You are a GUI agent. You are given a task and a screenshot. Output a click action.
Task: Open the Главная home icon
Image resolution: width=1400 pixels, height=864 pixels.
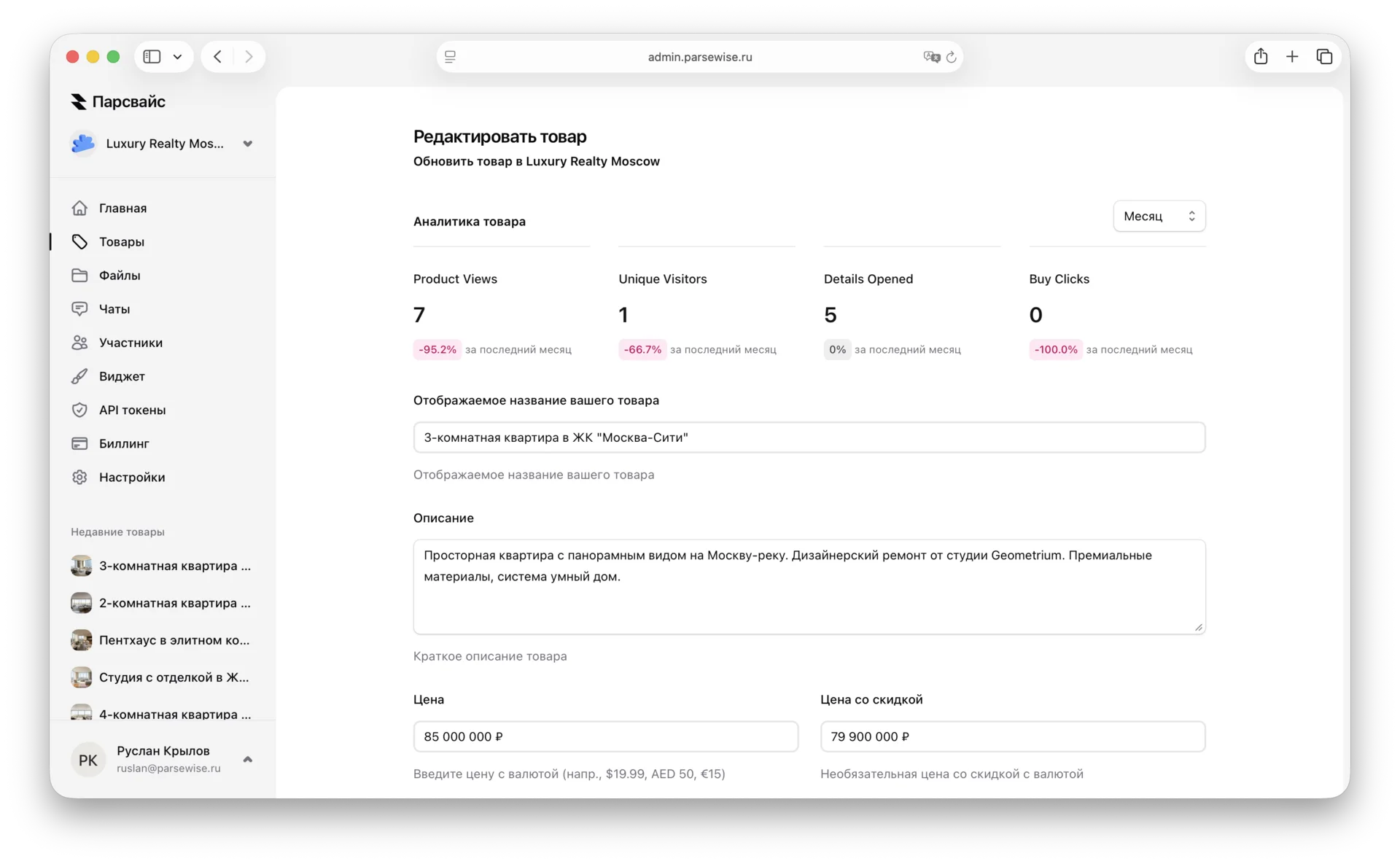point(80,208)
